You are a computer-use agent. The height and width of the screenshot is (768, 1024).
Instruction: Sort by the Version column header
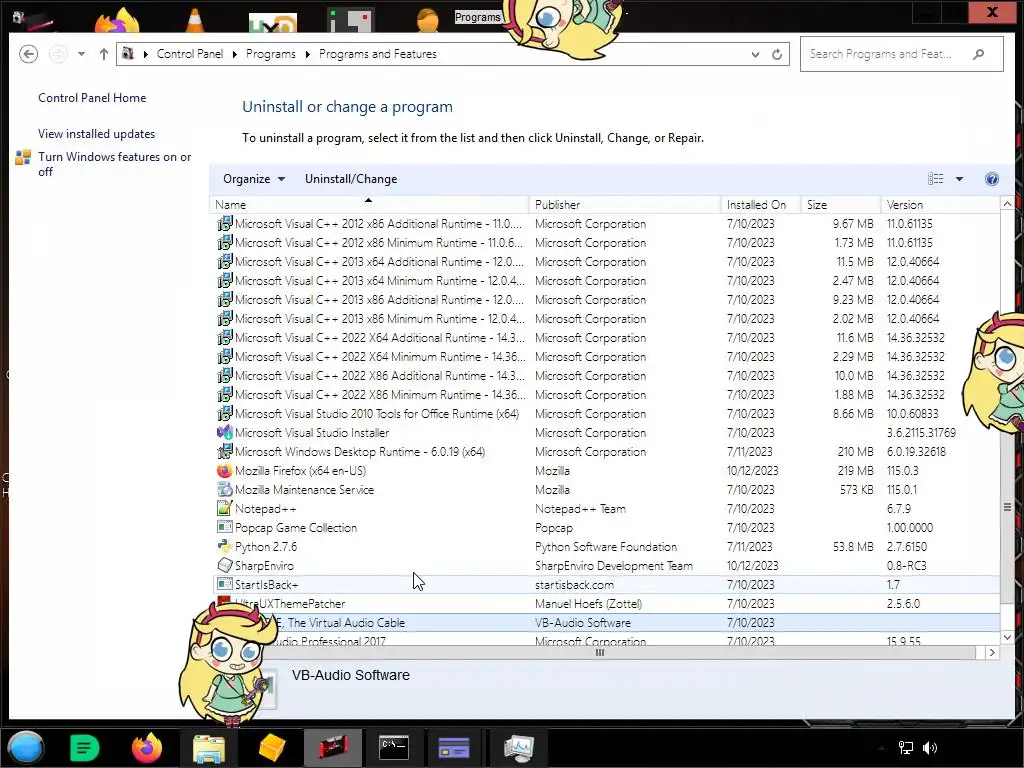[940, 204]
